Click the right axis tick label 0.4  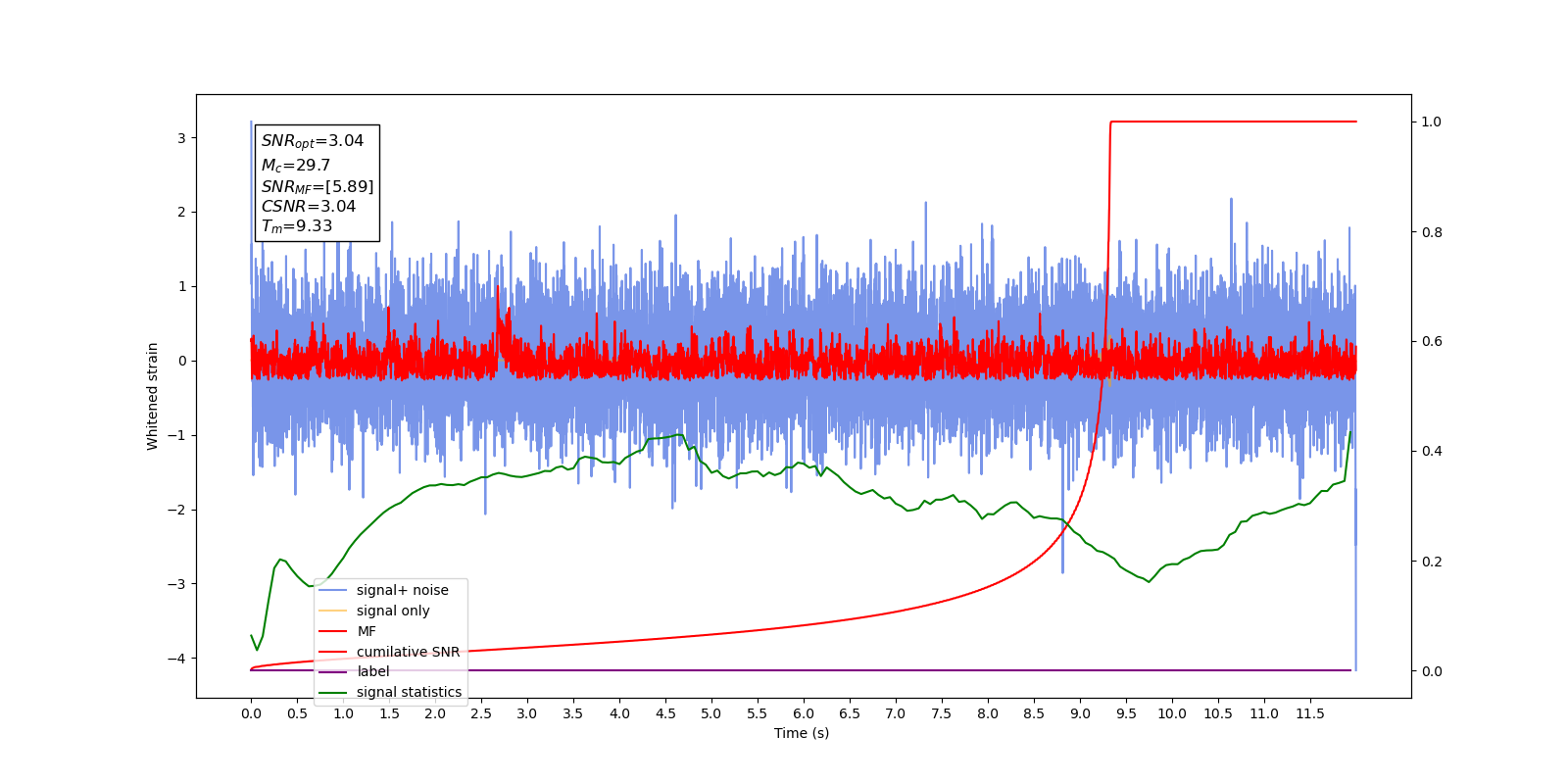[x=1431, y=452]
